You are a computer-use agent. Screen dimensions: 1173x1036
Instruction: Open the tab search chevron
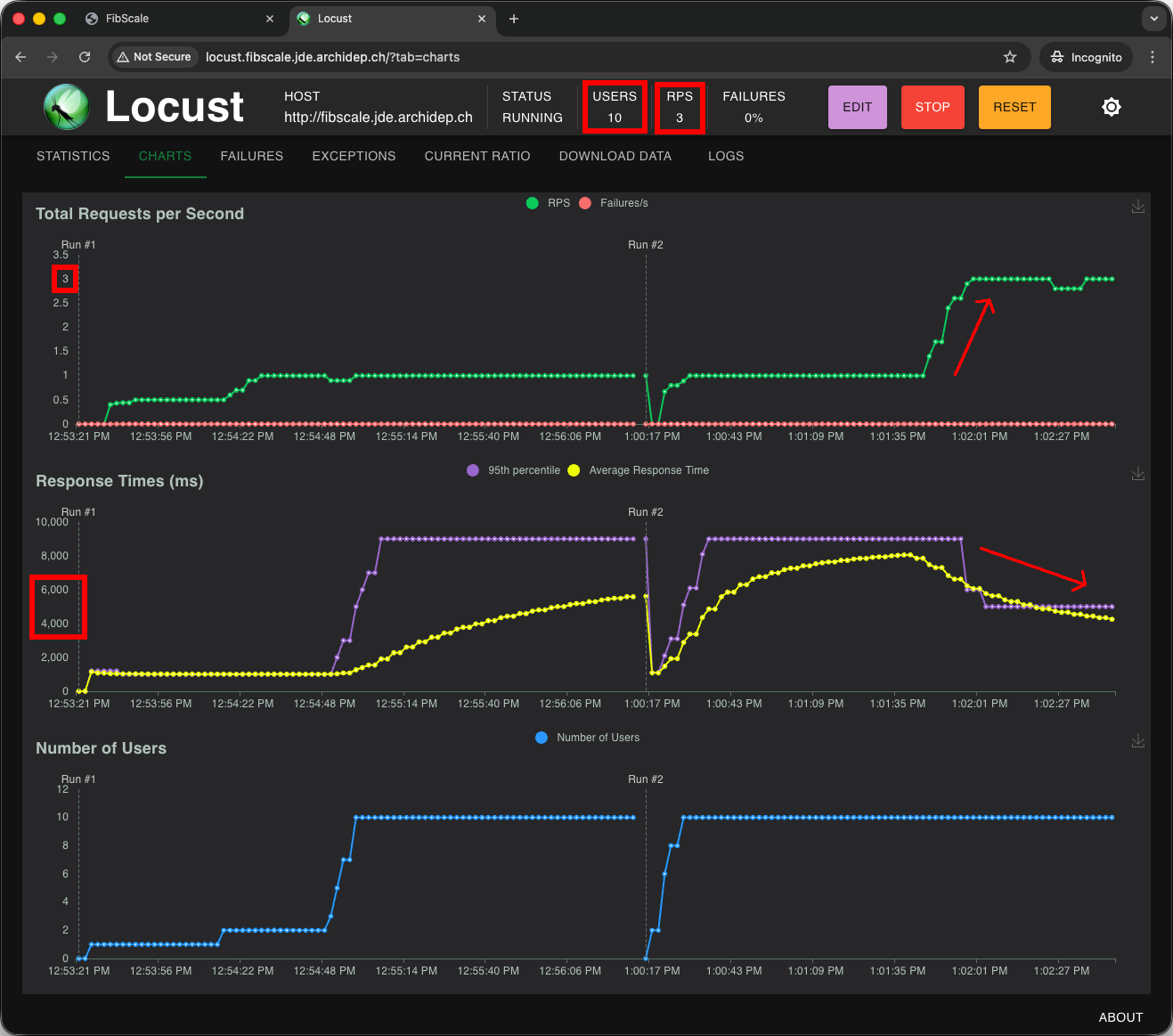pyautogui.click(x=1153, y=19)
